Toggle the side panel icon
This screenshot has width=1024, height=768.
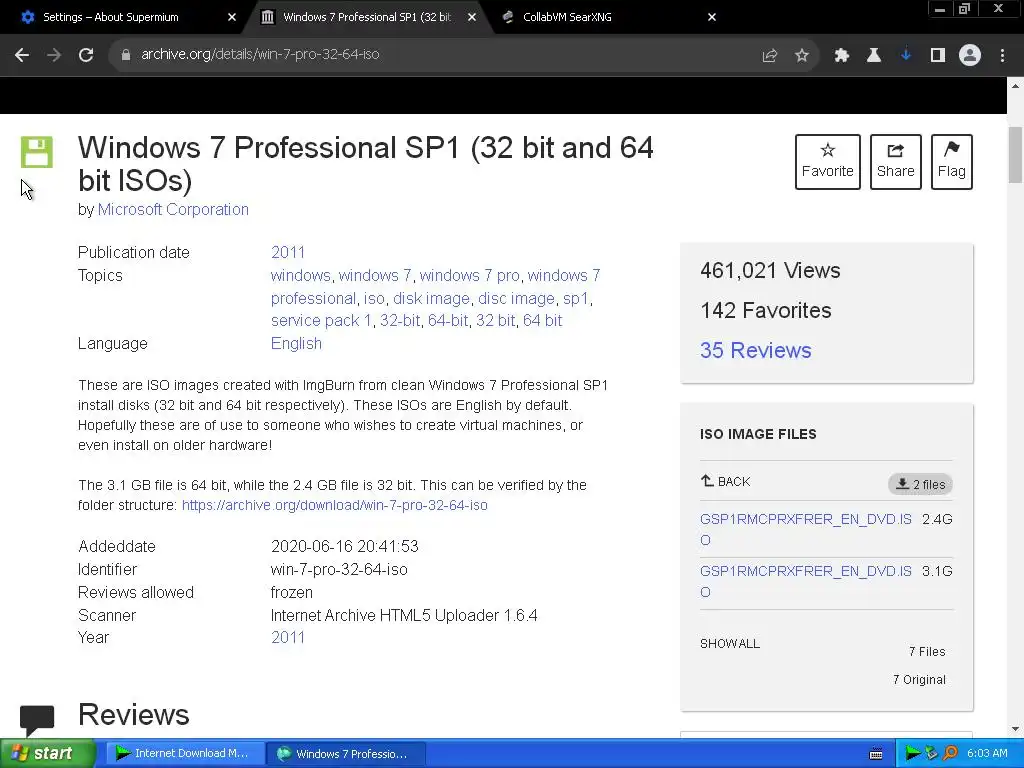click(938, 56)
